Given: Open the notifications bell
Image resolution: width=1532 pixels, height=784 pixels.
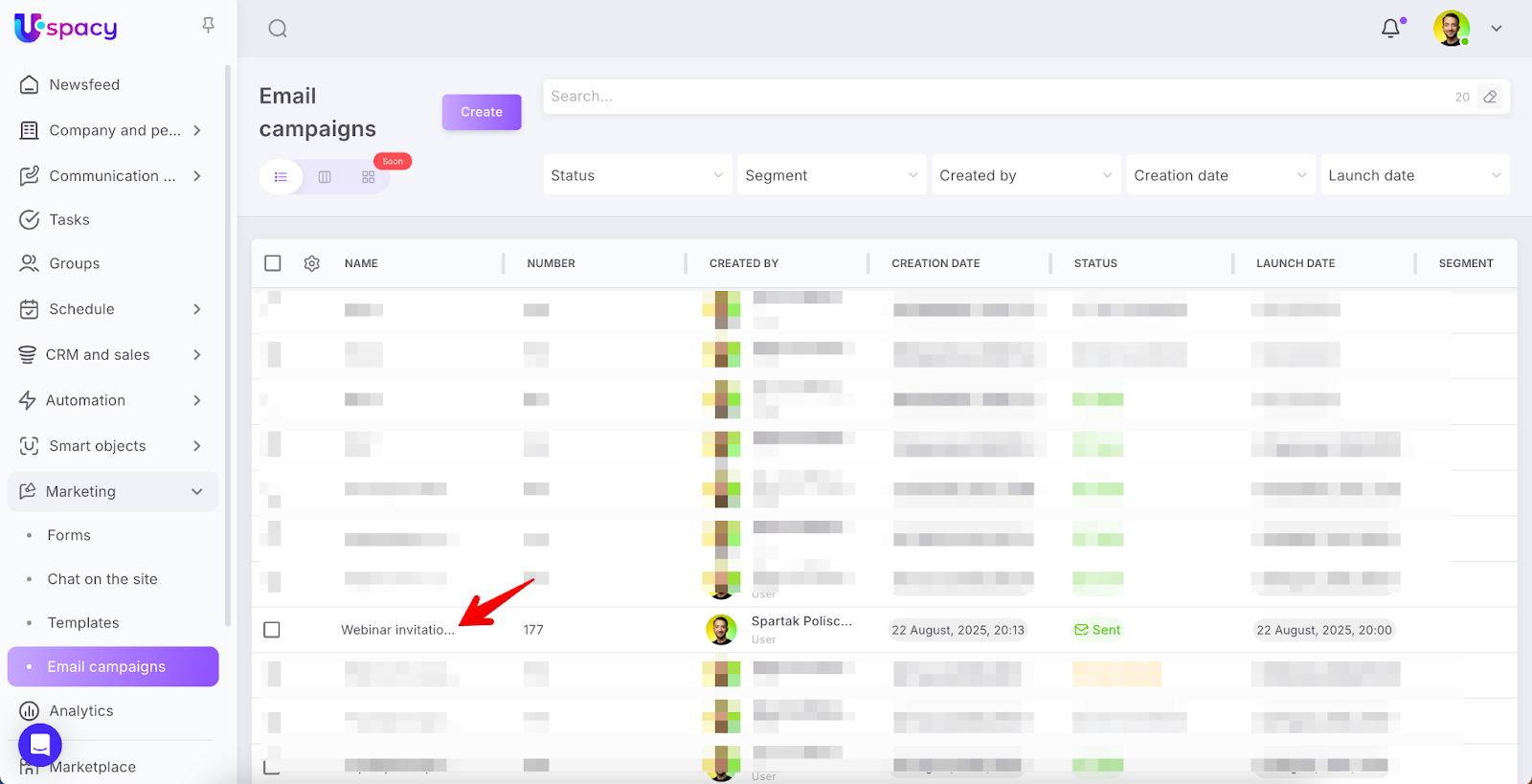Looking at the screenshot, I should [x=1390, y=29].
